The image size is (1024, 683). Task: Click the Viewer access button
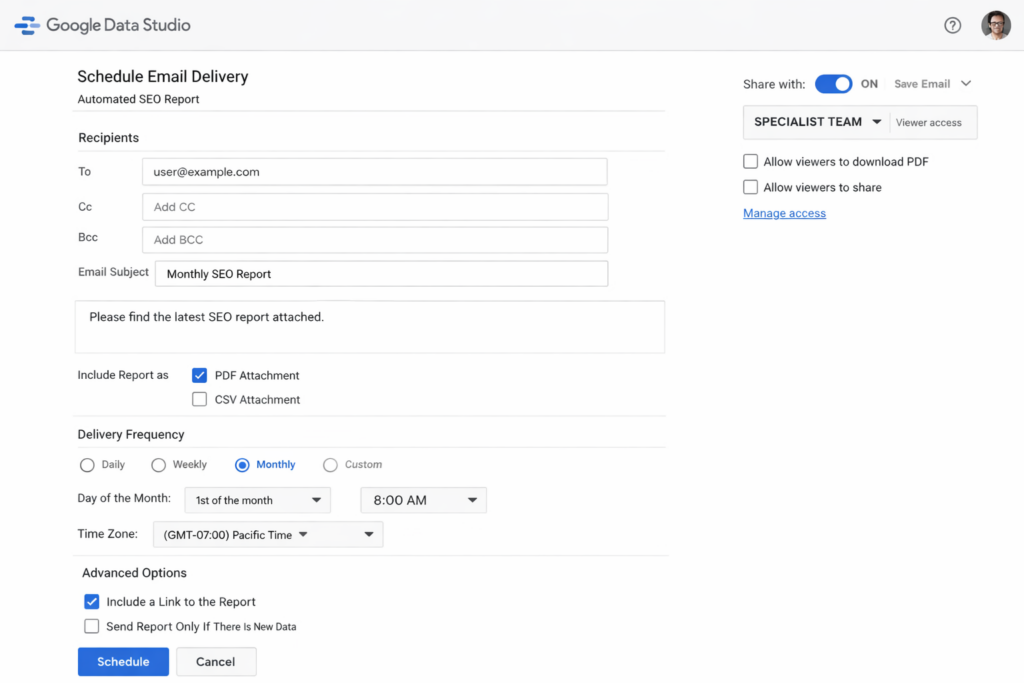(x=931, y=122)
